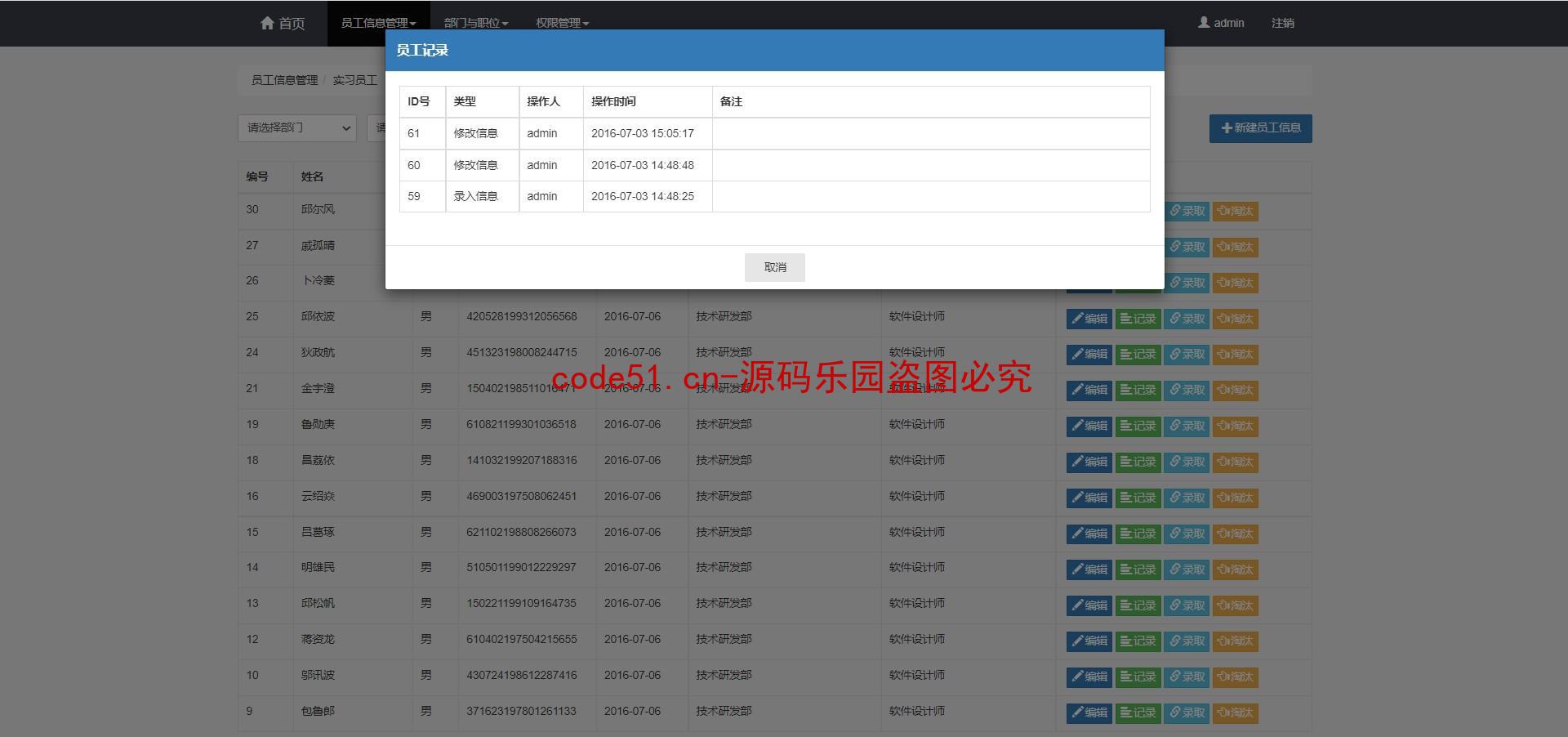The width and height of the screenshot is (1568, 737).
Task: Click ID number 371623197801261133
Action: [521, 711]
